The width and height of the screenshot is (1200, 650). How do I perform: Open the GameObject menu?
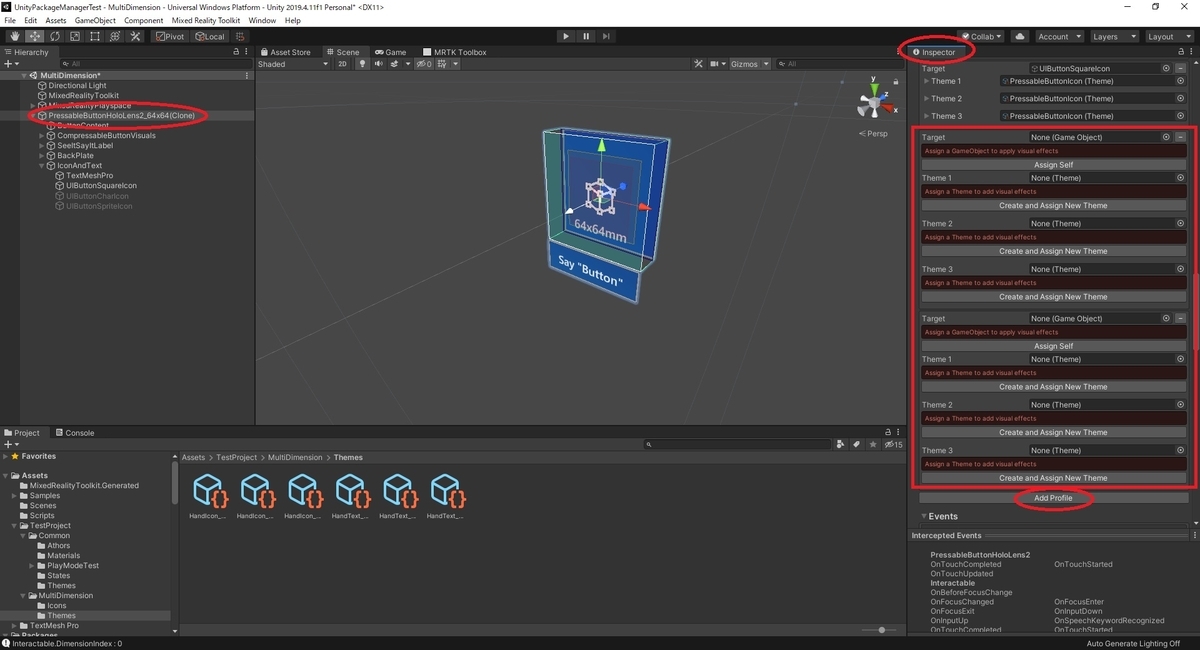coord(95,20)
